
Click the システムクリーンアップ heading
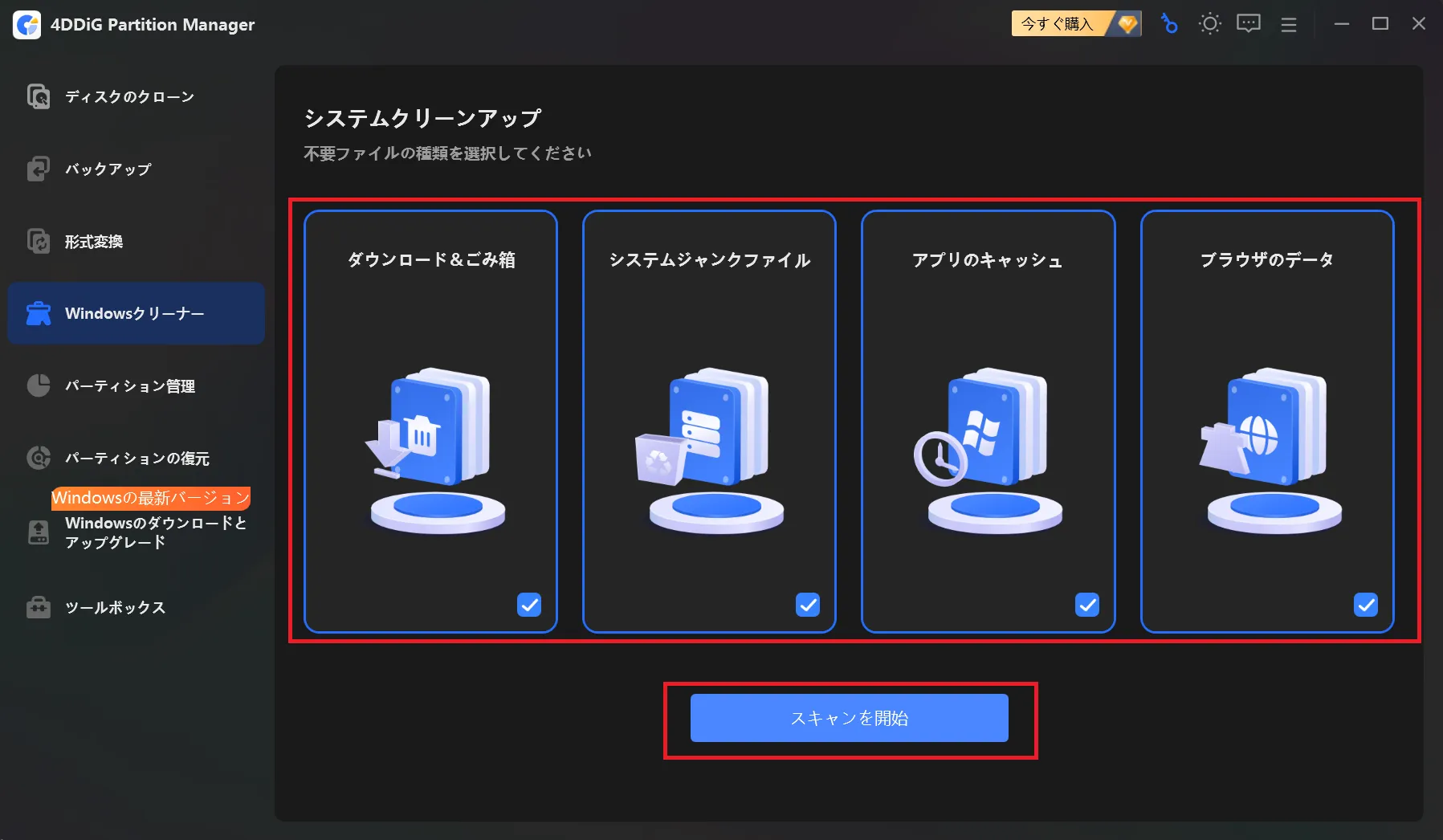pos(422,118)
